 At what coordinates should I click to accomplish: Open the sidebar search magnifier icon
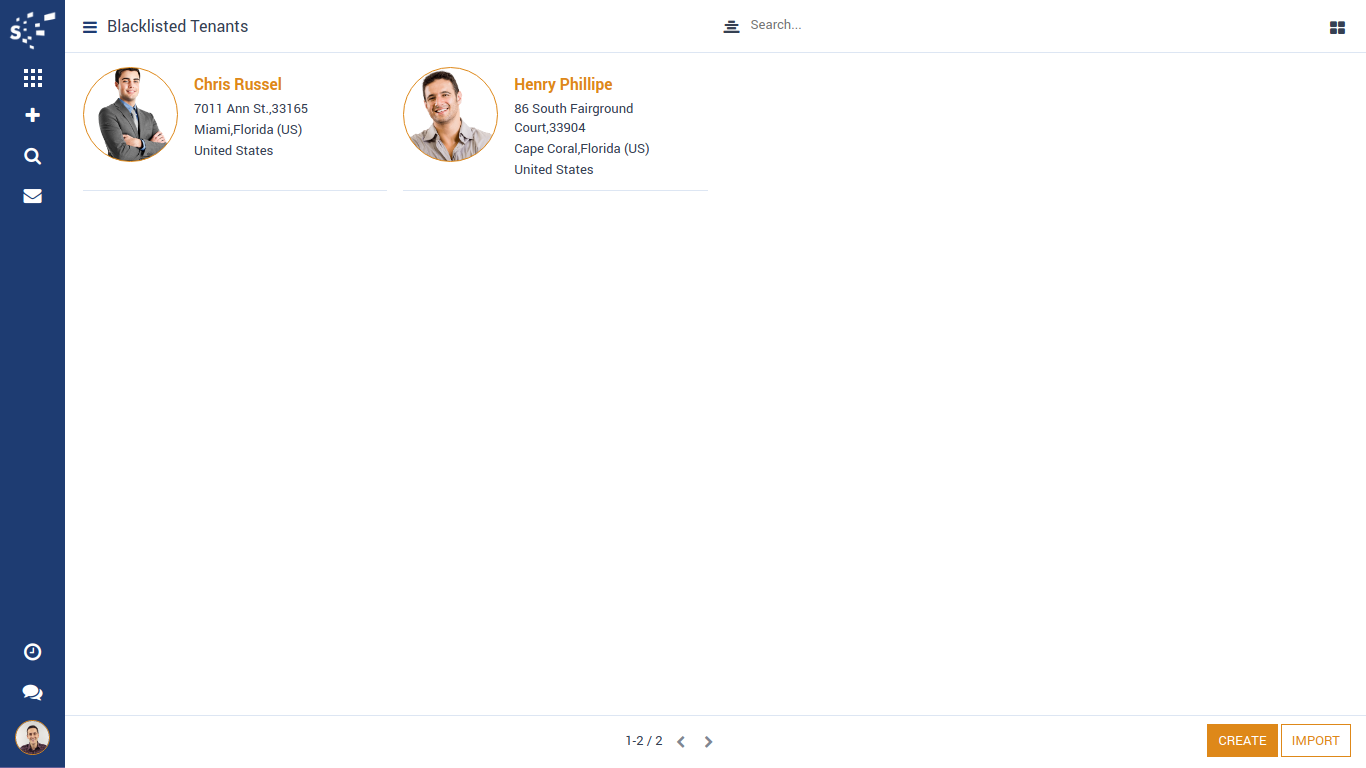pyautogui.click(x=32, y=156)
